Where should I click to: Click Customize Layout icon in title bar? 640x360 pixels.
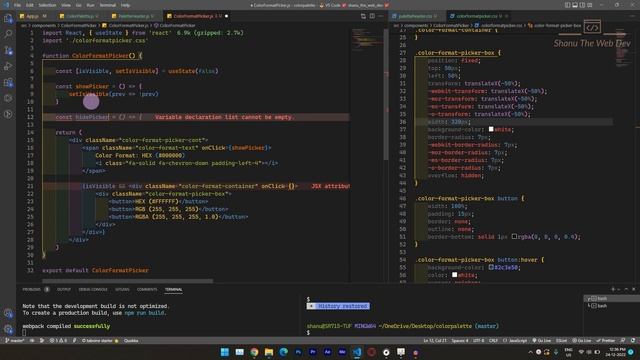coord(589,5)
